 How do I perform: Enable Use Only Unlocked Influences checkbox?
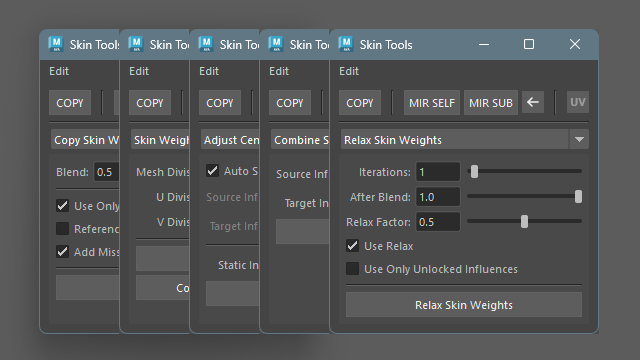point(353,269)
